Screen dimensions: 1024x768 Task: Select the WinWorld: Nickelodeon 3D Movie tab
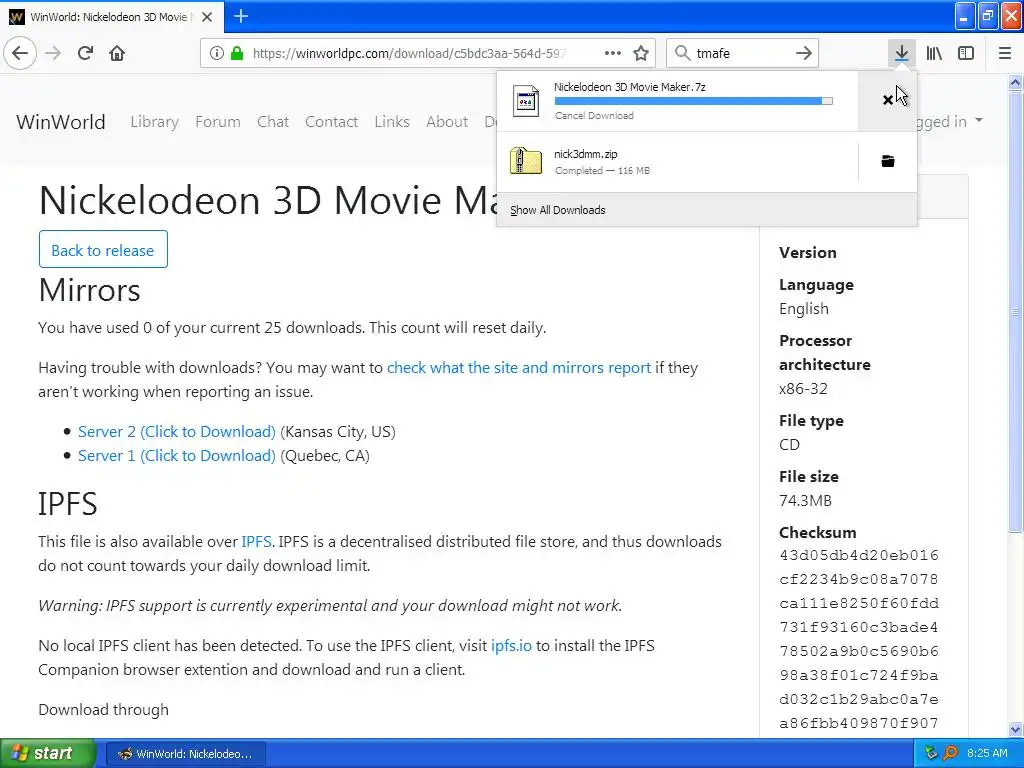click(112, 17)
